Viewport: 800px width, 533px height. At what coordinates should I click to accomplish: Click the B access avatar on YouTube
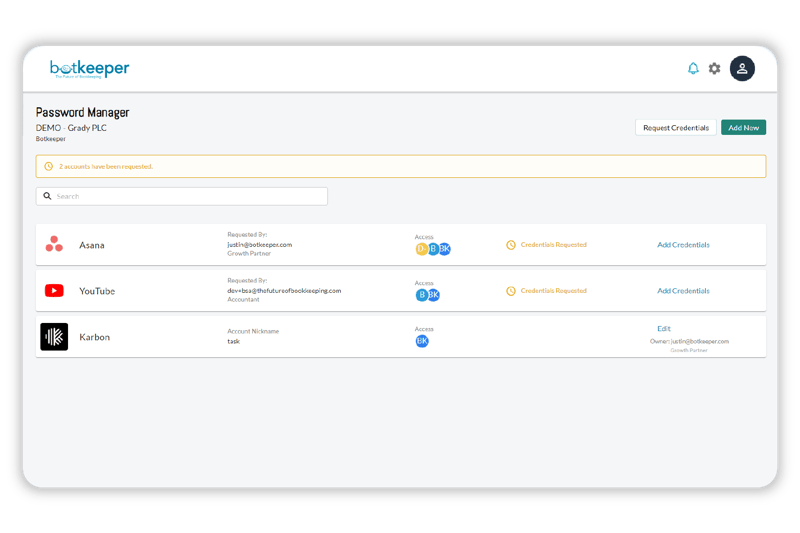[x=421, y=295]
